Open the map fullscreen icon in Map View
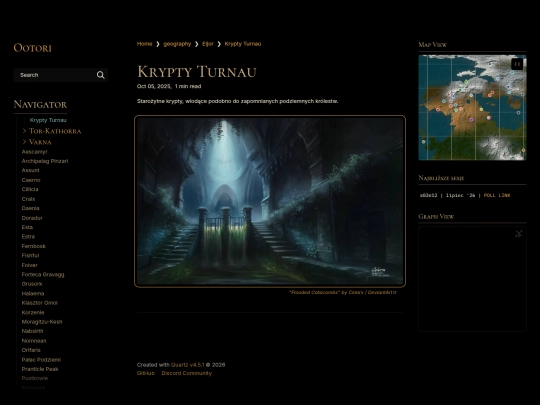This screenshot has height=405, width=540. [x=517, y=64]
